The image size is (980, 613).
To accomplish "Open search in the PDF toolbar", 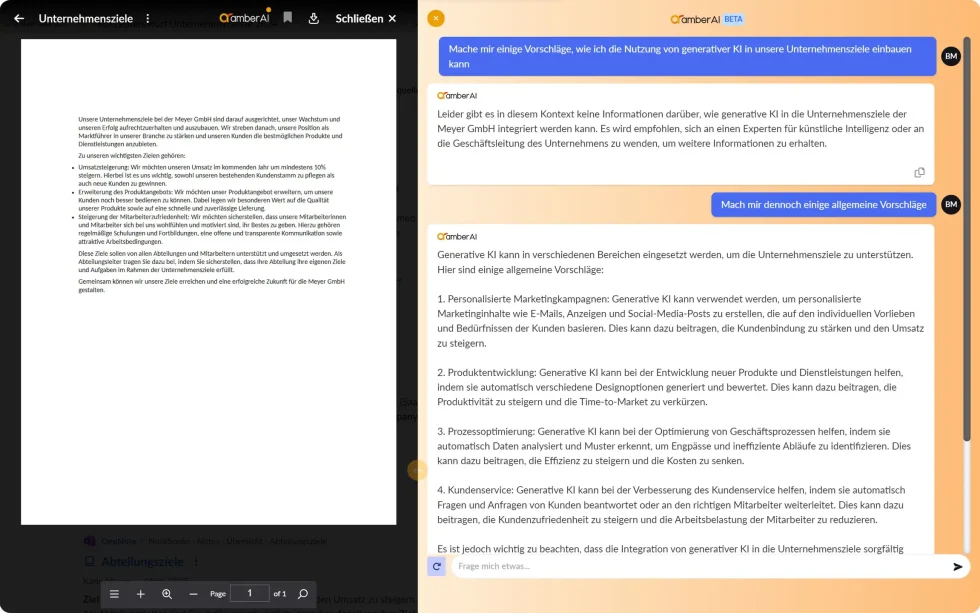I will 302,594.
